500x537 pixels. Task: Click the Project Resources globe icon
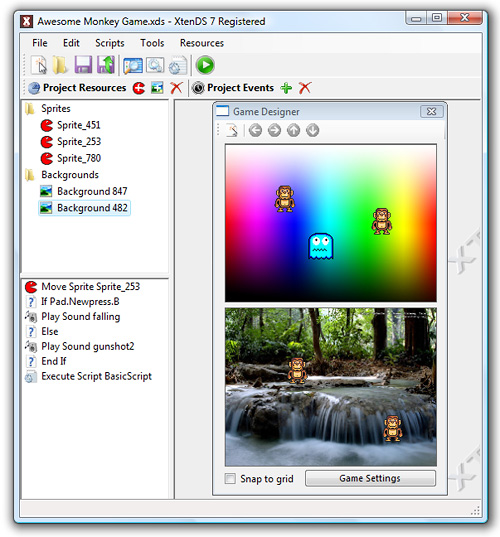pyautogui.click(x=34, y=88)
